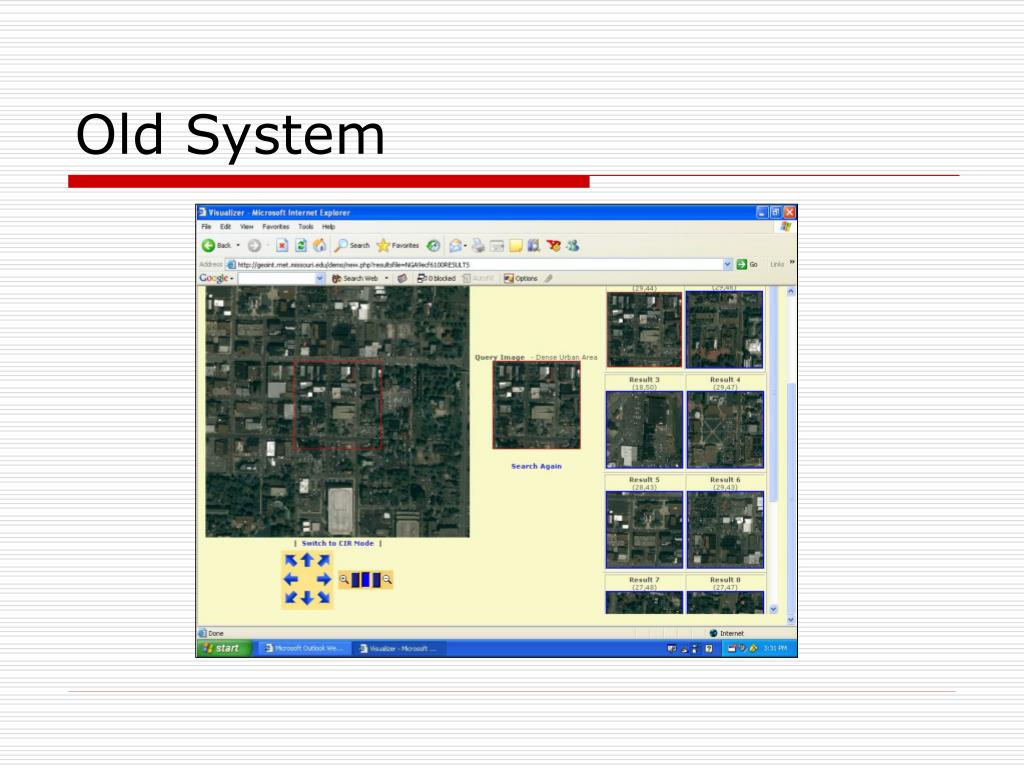Viewport: 1024px width, 768px height.
Task: Select the first zoom level bar
Action: click(x=355, y=579)
